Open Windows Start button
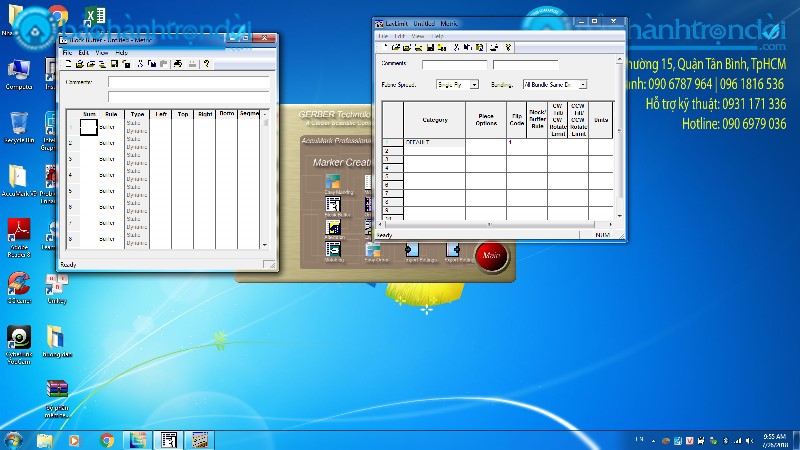 click(x=14, y=440)
